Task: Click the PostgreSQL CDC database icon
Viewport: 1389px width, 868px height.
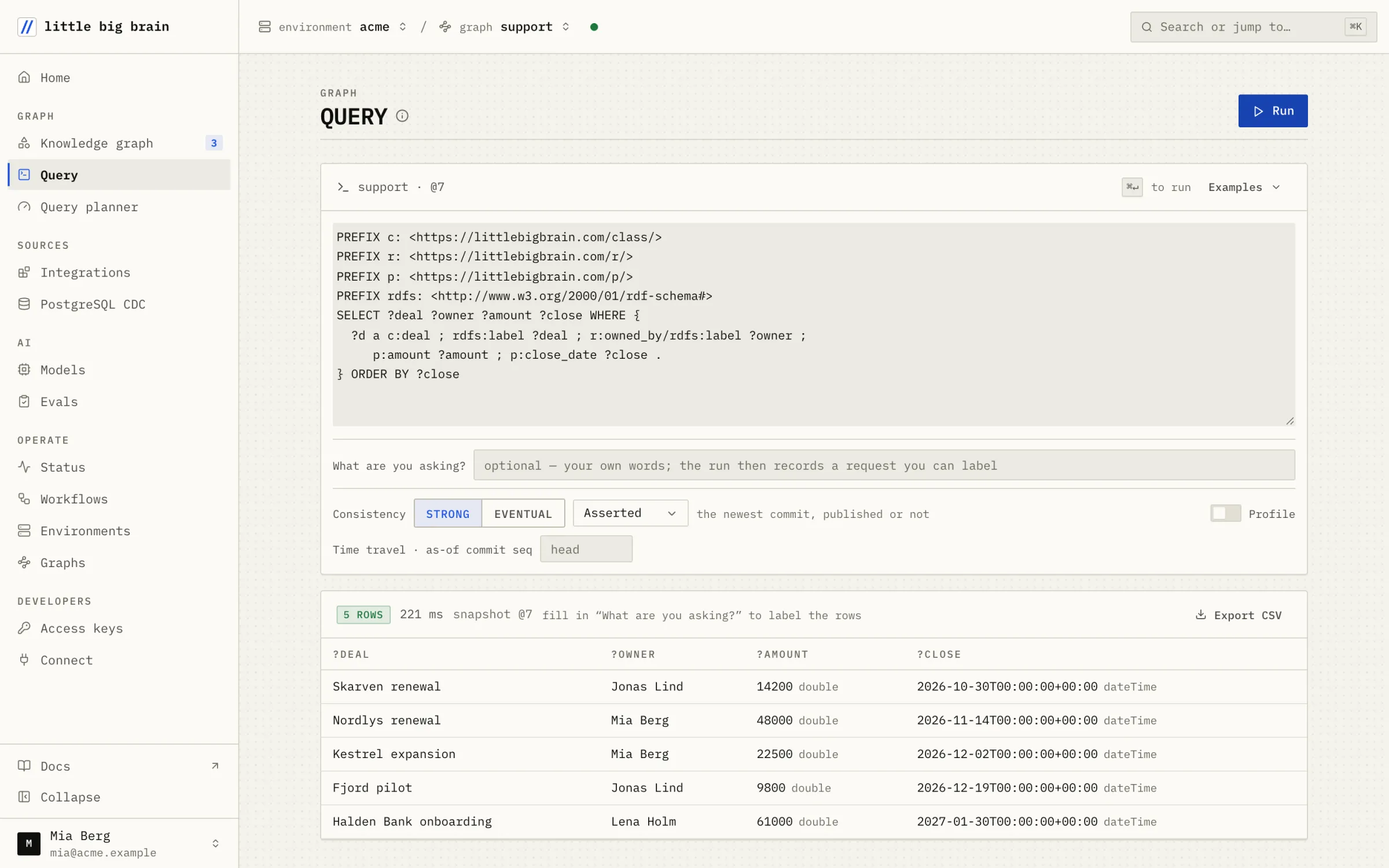Action: point(24,304)
